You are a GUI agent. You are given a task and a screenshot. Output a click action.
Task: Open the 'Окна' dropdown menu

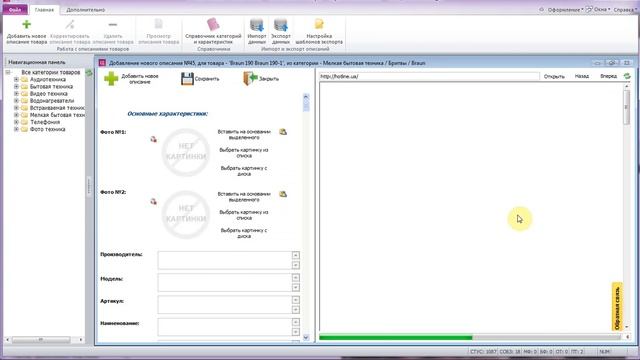pyautogui.click(x=601, y=9)
